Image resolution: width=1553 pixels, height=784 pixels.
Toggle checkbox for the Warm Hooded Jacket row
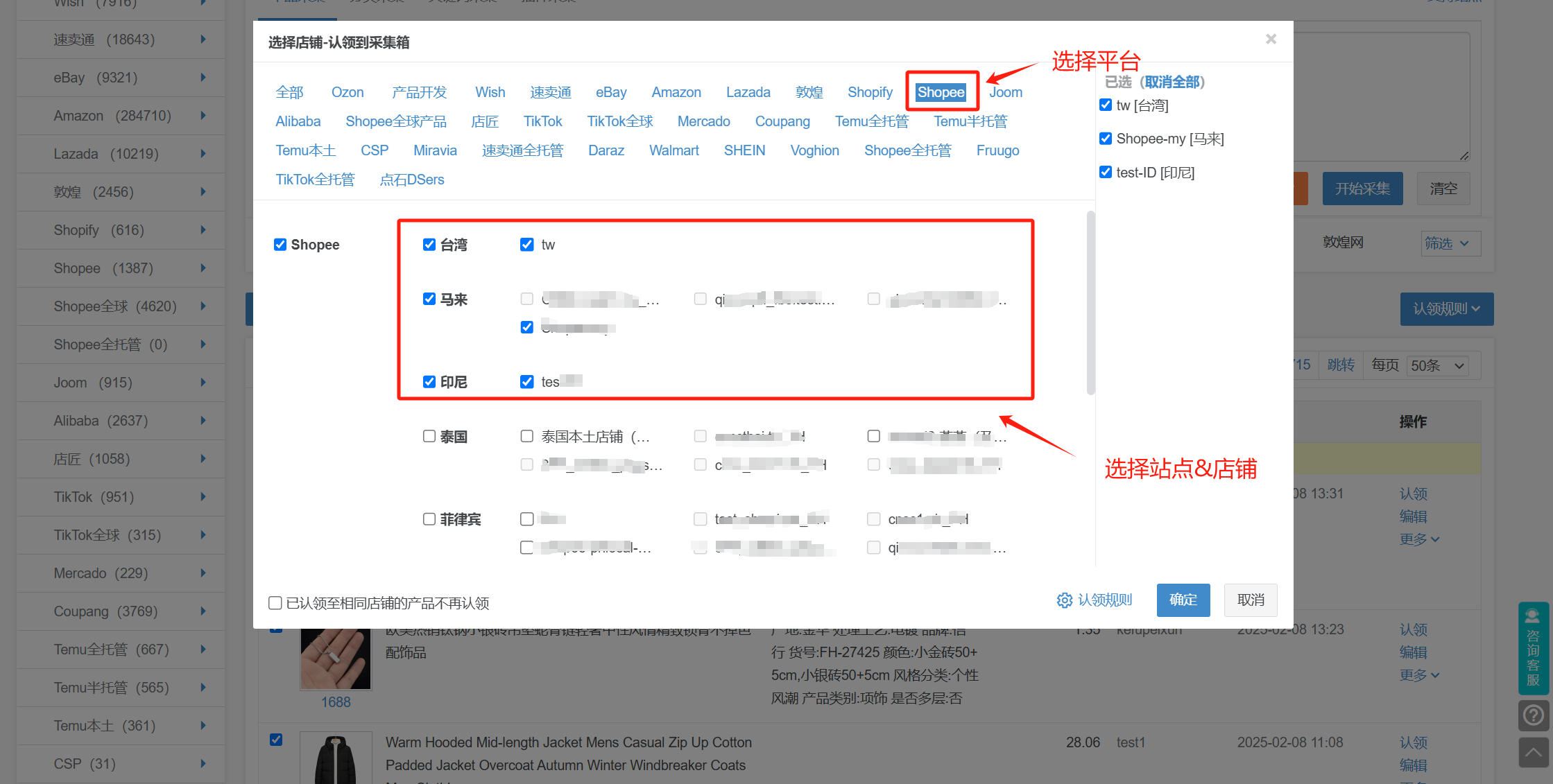[276, 739]
